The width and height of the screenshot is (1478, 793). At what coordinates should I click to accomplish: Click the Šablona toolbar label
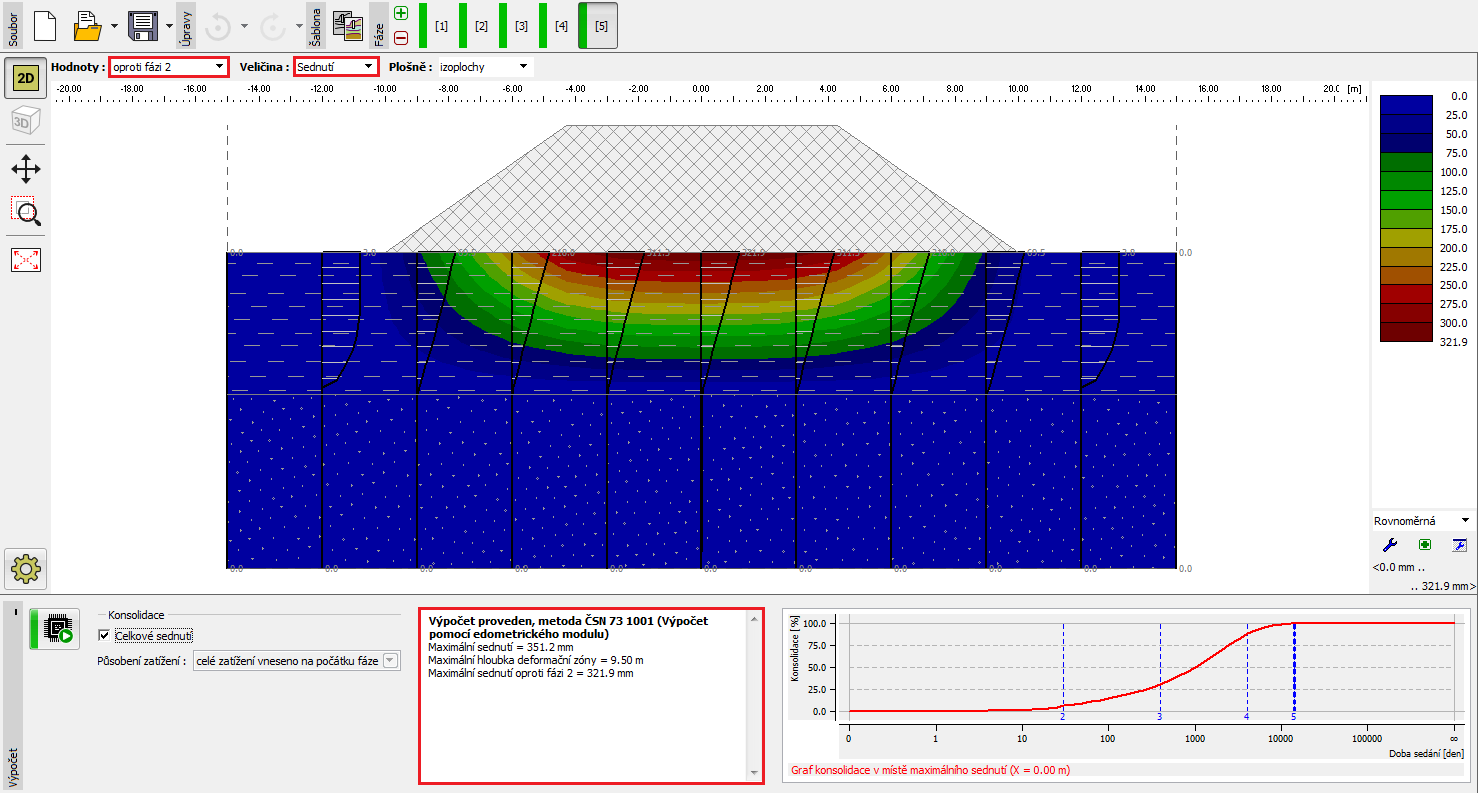(x=314, y=26)
